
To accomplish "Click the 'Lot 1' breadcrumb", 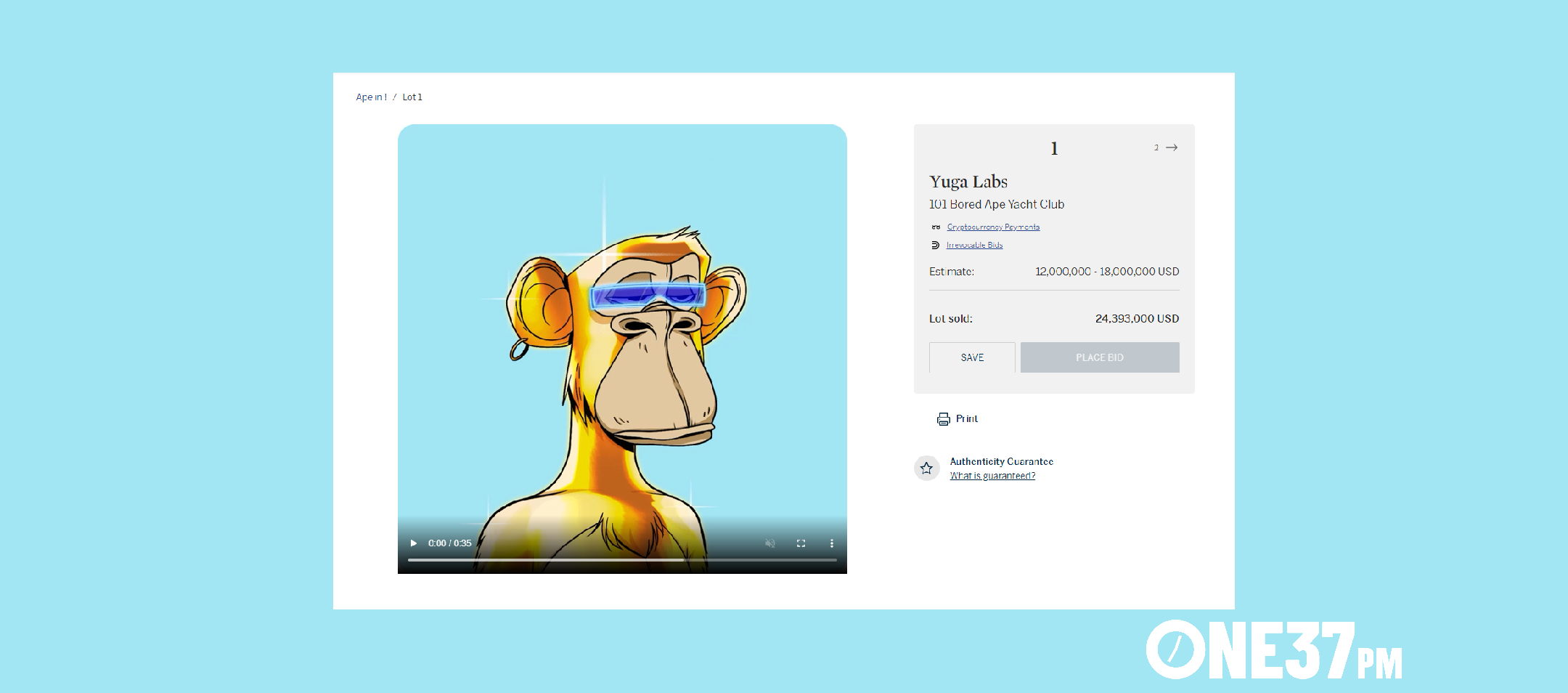I will [412, 97].
